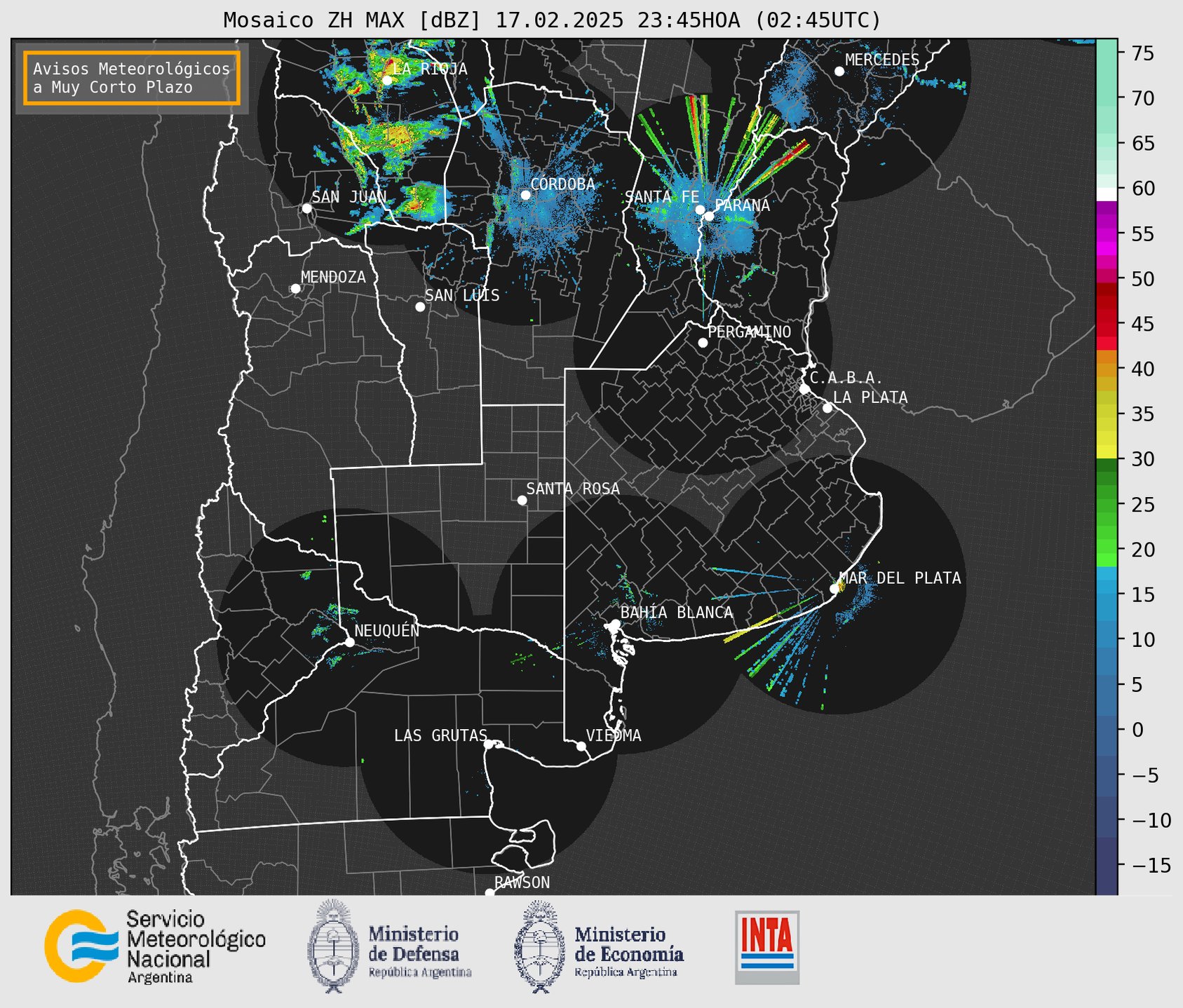Click the San Luis city dot

pyautogui.click(x=420, y=307)
